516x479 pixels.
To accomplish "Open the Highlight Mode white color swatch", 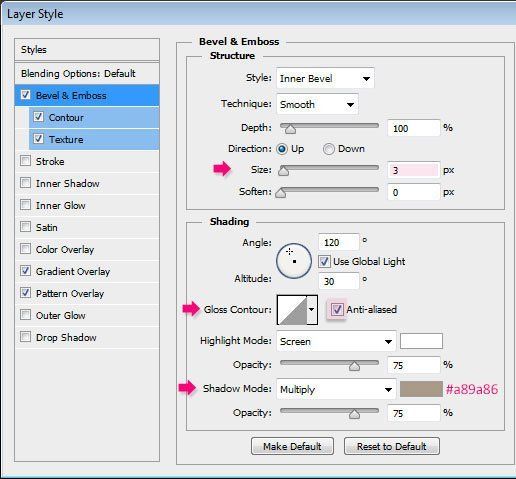I will [421, 341].
